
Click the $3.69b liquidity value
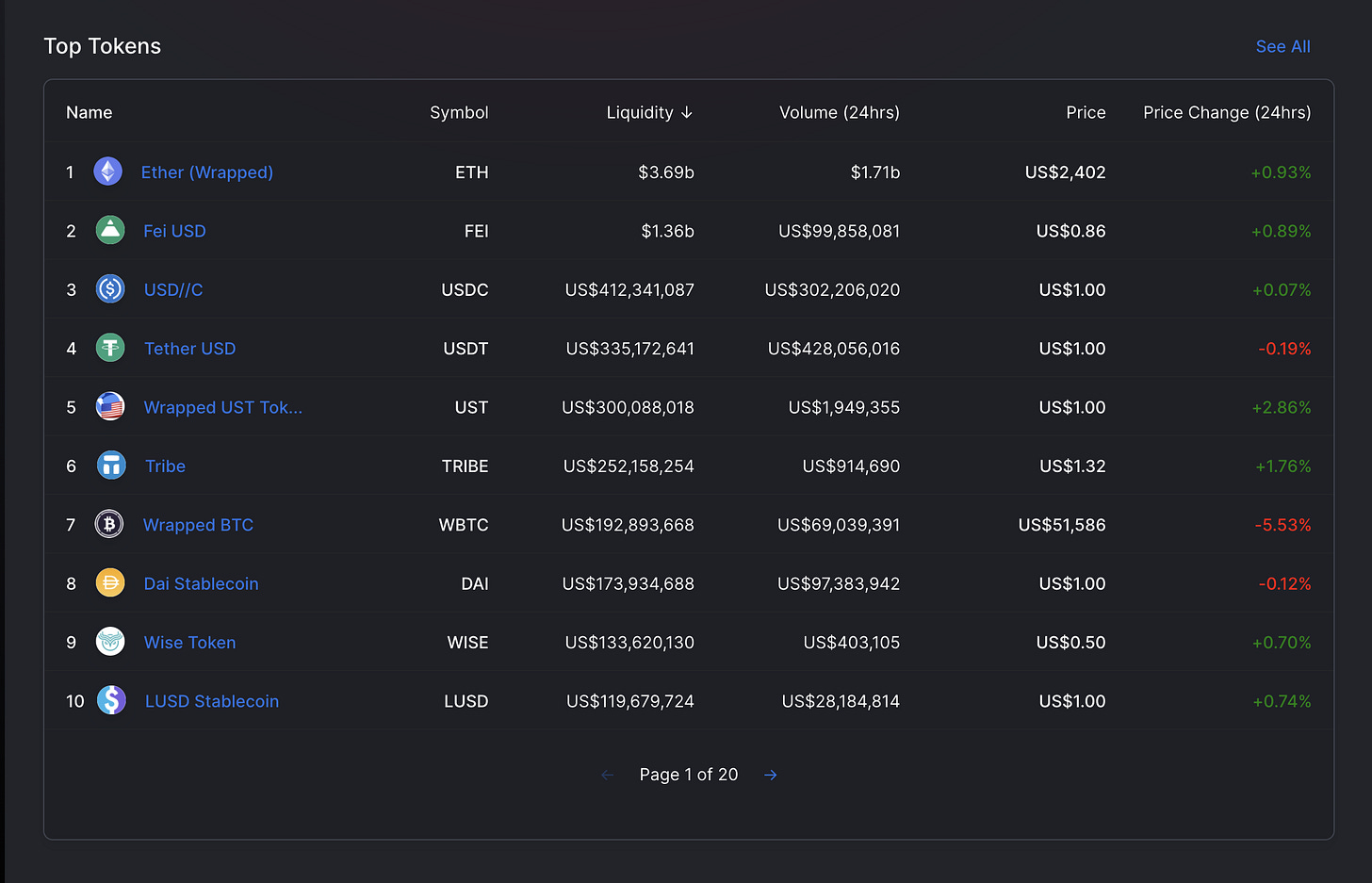point(666,172)
